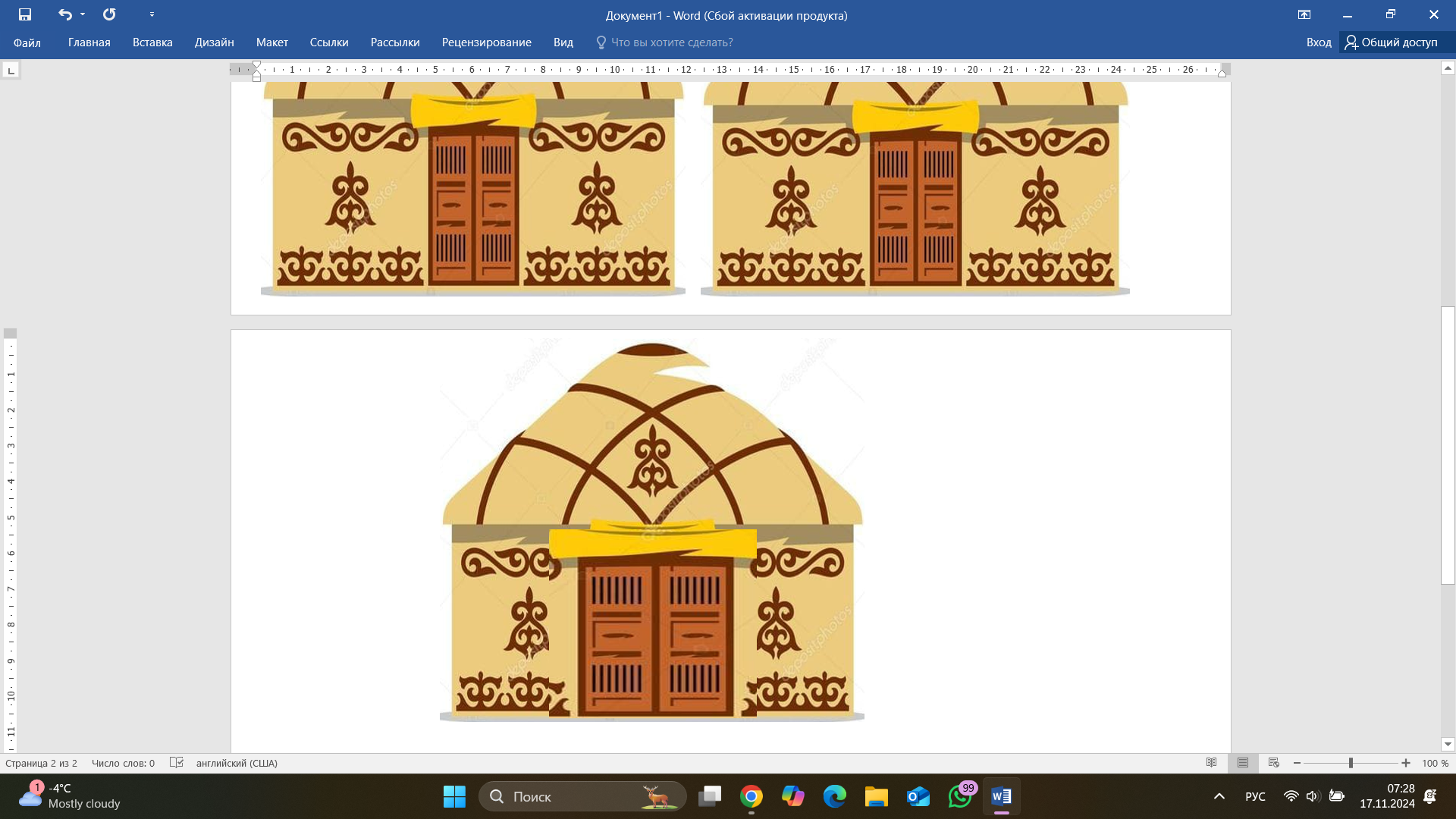The height and width of the screenshot is (819, 1456).
Task: Click the Save icon in quick access toolbar
Action: pyautogui.click(x=25, y=14)
